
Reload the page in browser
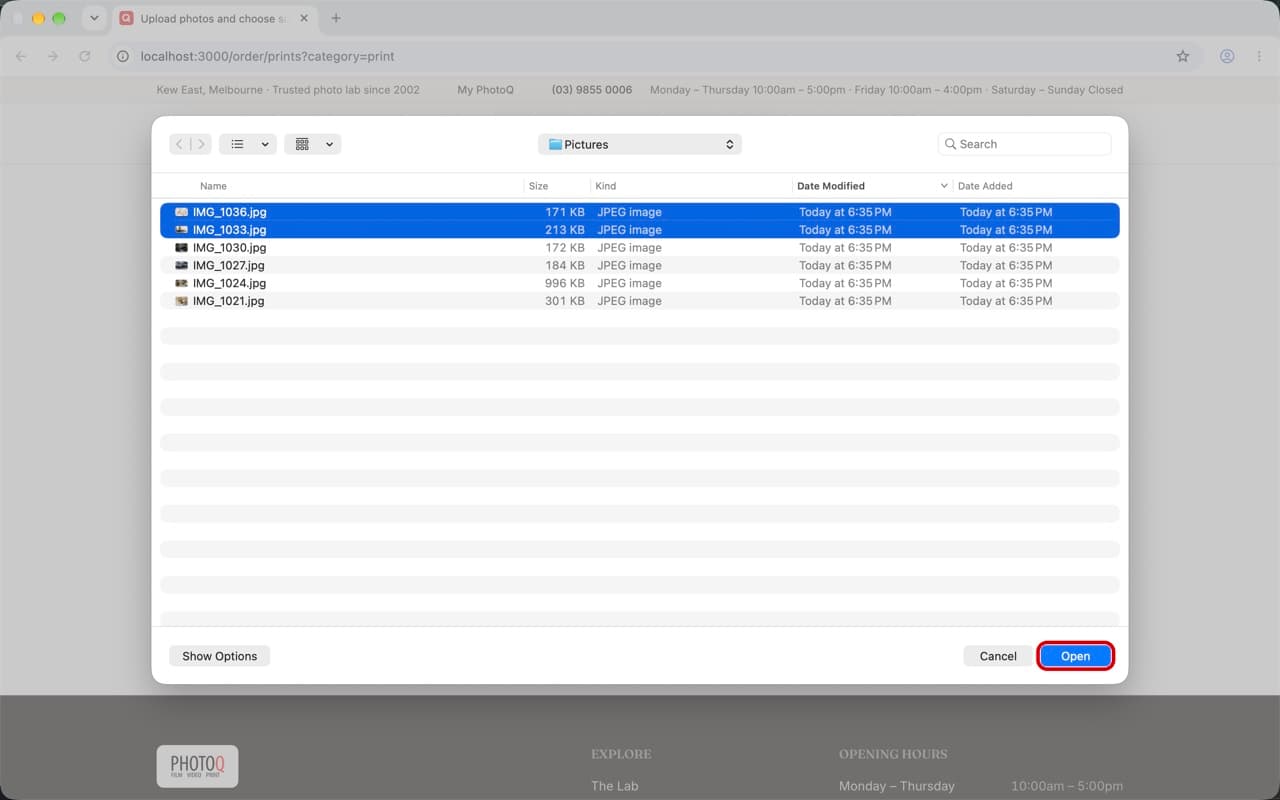click(x=85, y=56)
